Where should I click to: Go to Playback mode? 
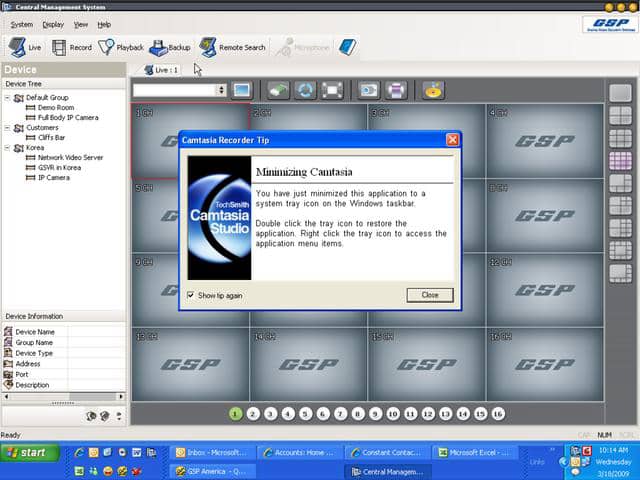[121, 47]
